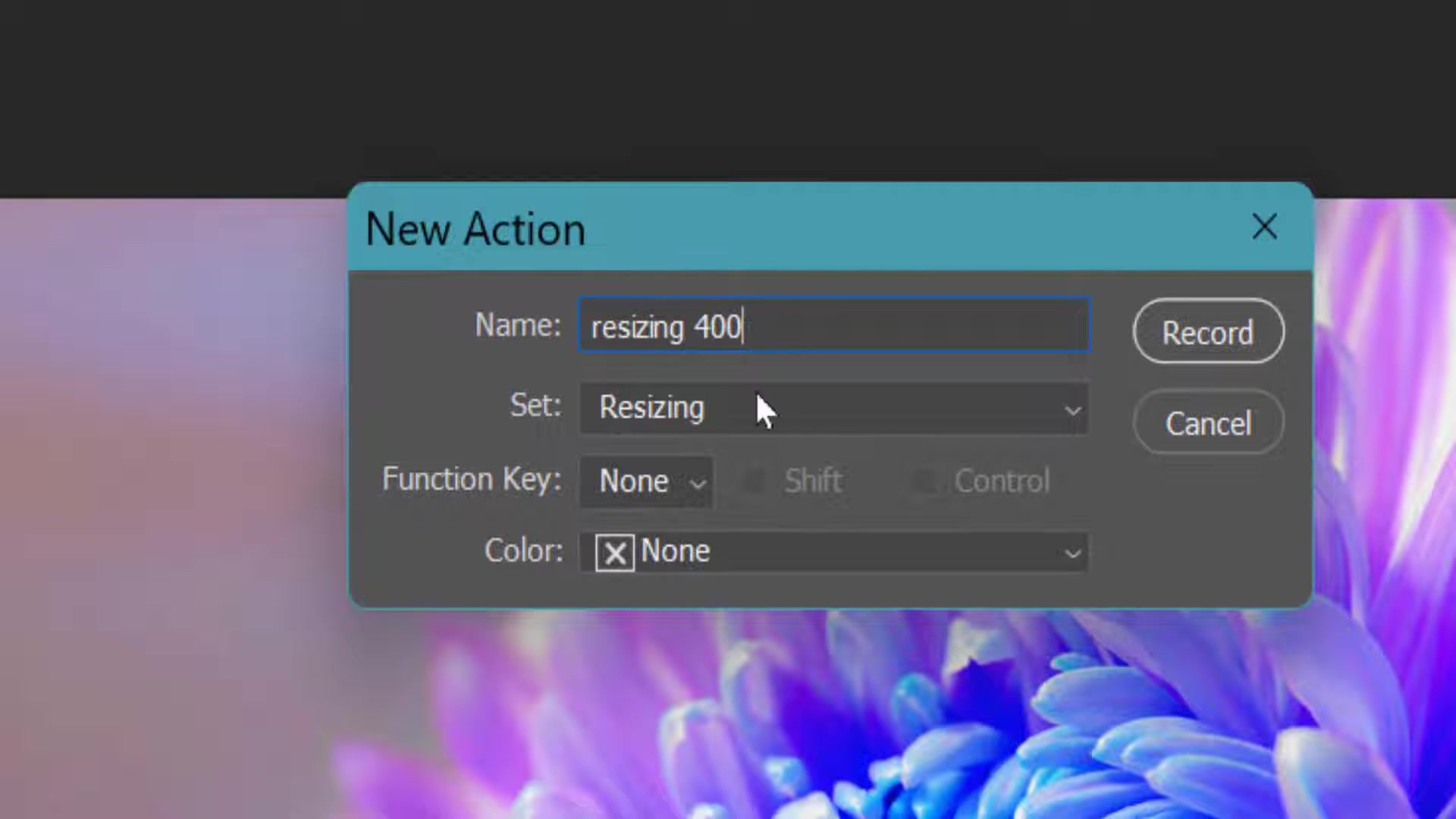Screen dimensions: 1456x819
Task: Close the New Action dialog with the X
Action: point(1264,227)
